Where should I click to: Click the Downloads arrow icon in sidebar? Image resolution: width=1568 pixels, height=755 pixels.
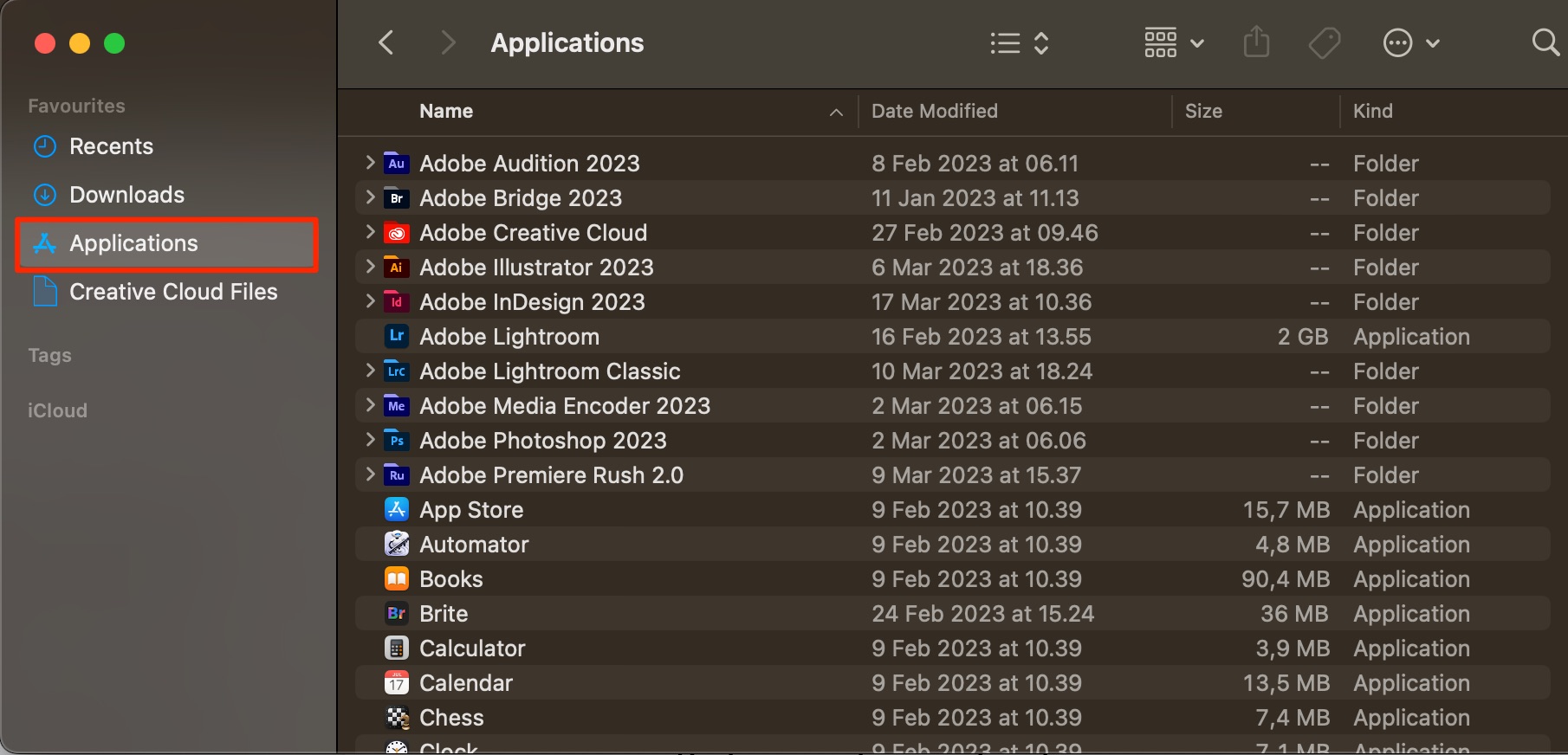[44, 195]
